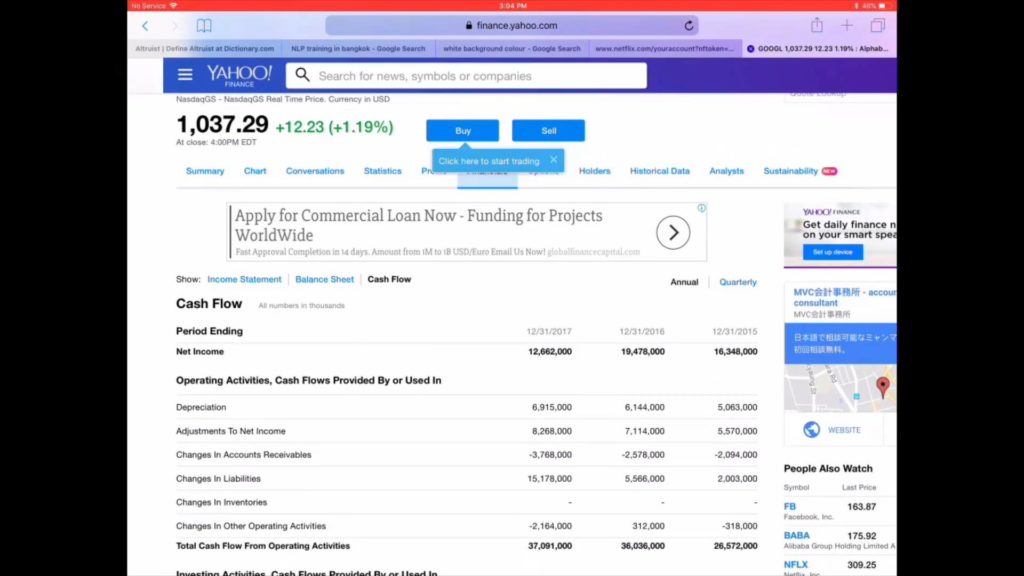Select the Annual period option
The height and width of the screenshot is (576, 1024).
[x=684, y=282]
